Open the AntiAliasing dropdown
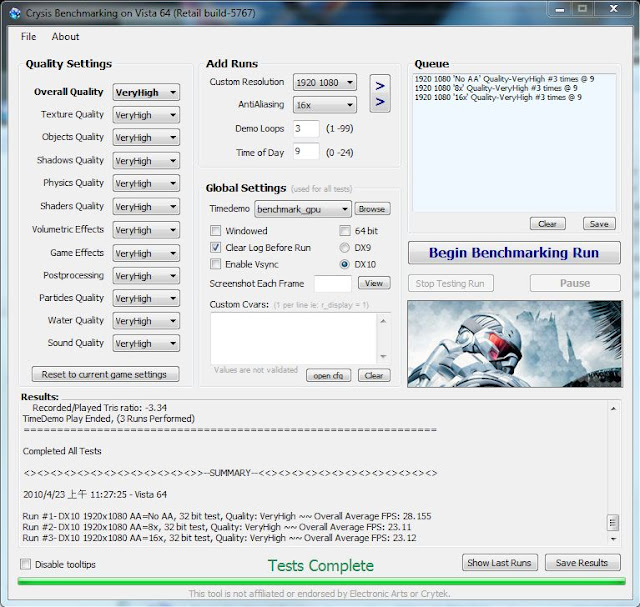The image size is (640, 607). pyautogui.click(x=324, y=105)
